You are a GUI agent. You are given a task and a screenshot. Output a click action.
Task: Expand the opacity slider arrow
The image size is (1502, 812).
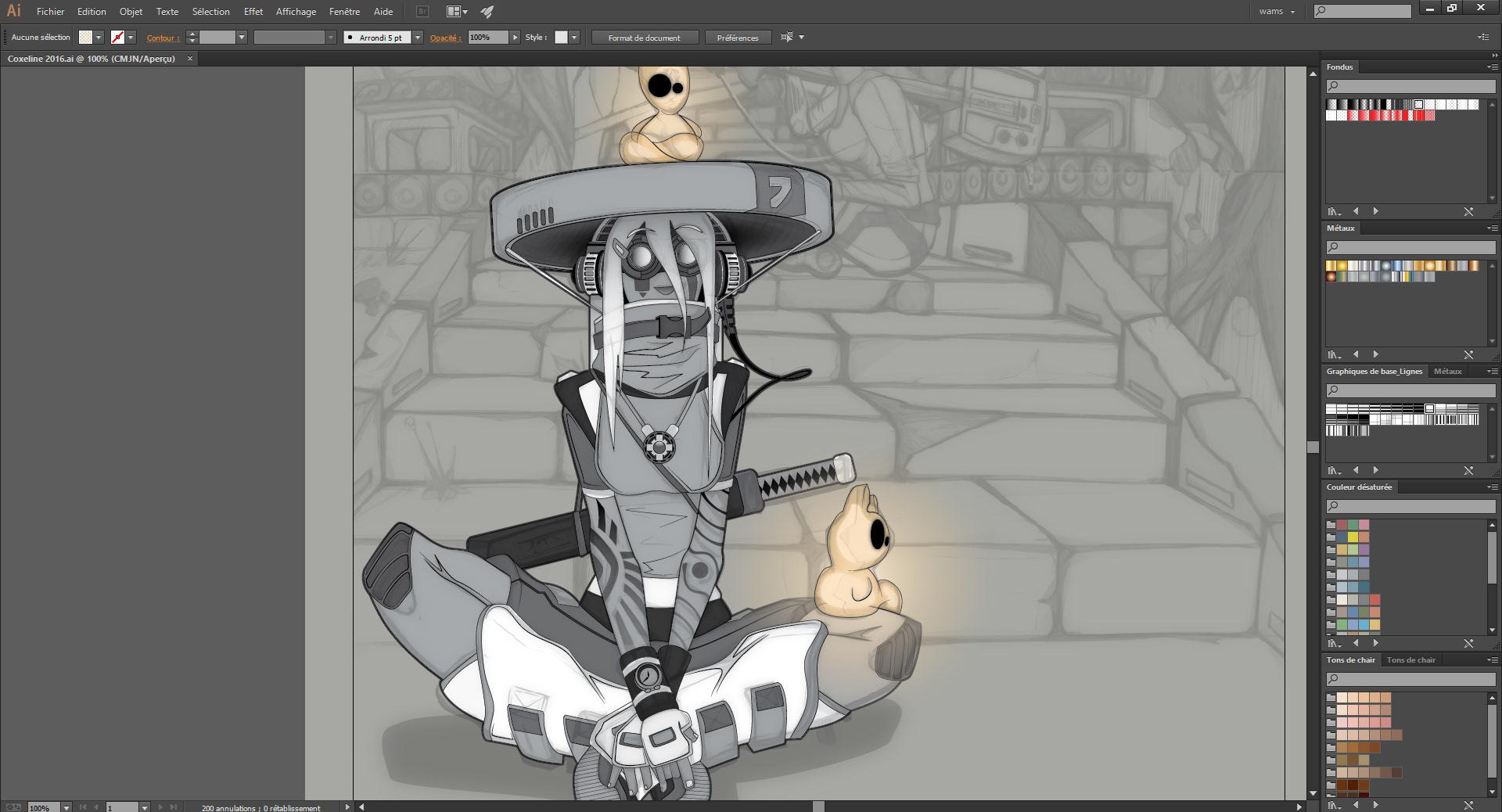coord(515,38)
